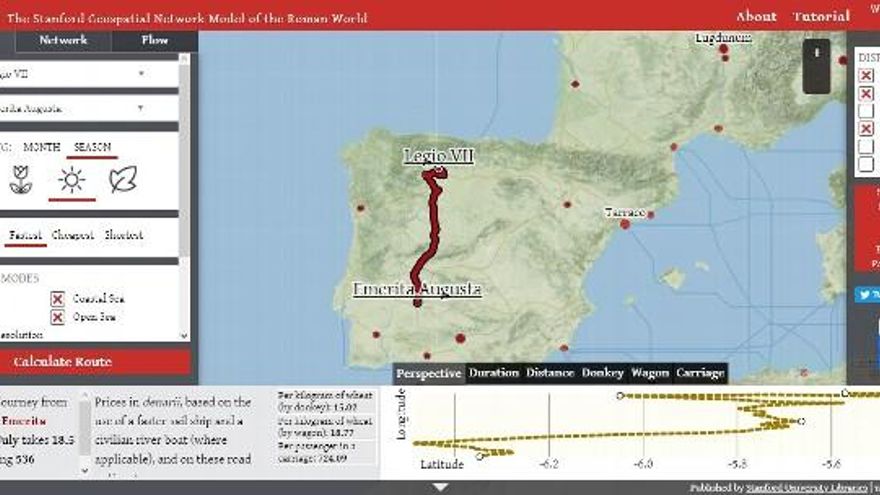
Task: Click the Lugdunum city marker
Action: (x=723, y=49)
